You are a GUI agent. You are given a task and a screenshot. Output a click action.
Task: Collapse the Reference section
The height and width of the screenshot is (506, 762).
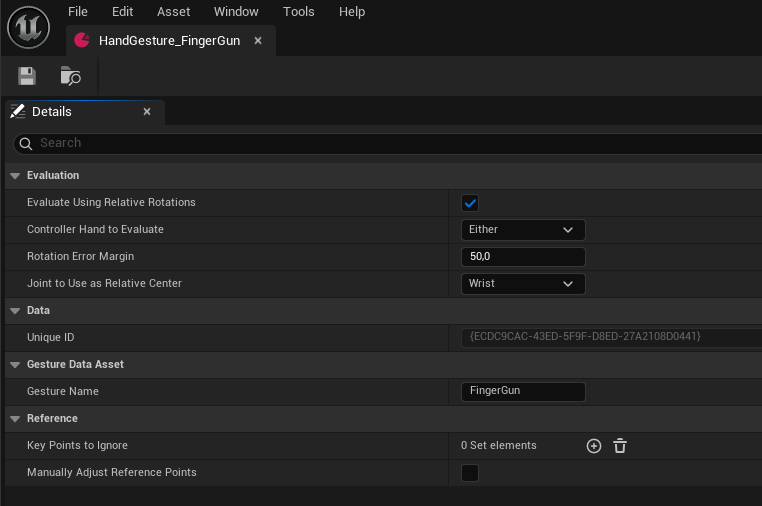point(15,419)
